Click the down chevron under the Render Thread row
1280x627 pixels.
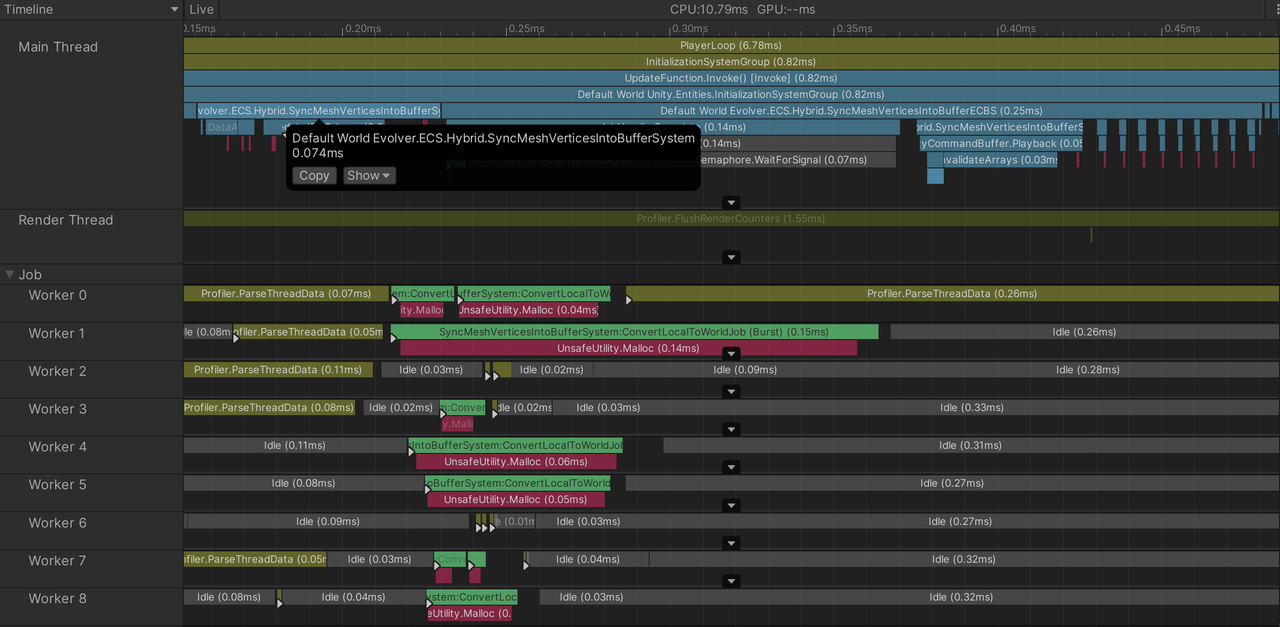point(731,257)
